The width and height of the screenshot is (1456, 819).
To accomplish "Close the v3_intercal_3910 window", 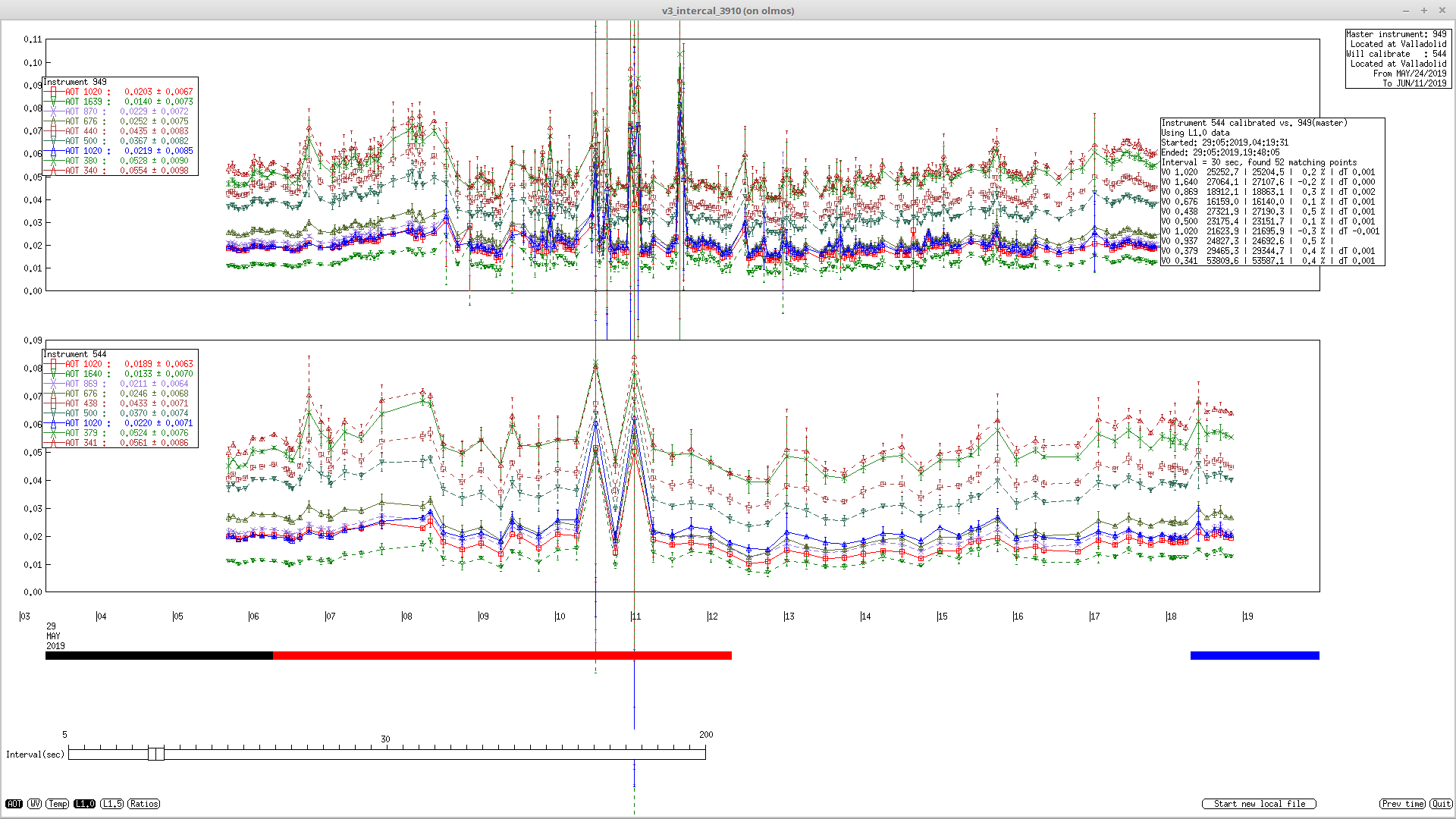I will click(1442, 11).
